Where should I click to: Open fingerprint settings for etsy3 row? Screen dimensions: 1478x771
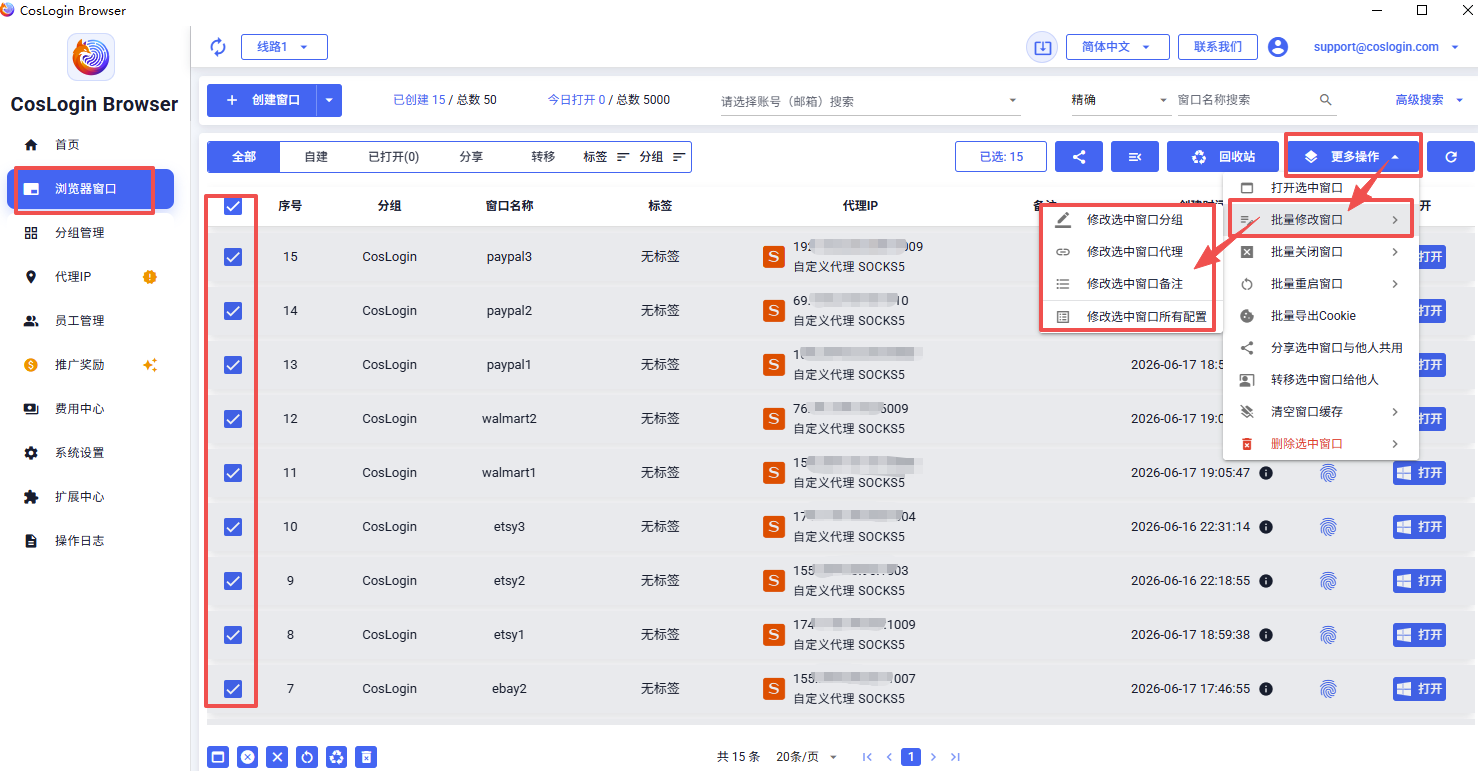tap(1328, 526)
